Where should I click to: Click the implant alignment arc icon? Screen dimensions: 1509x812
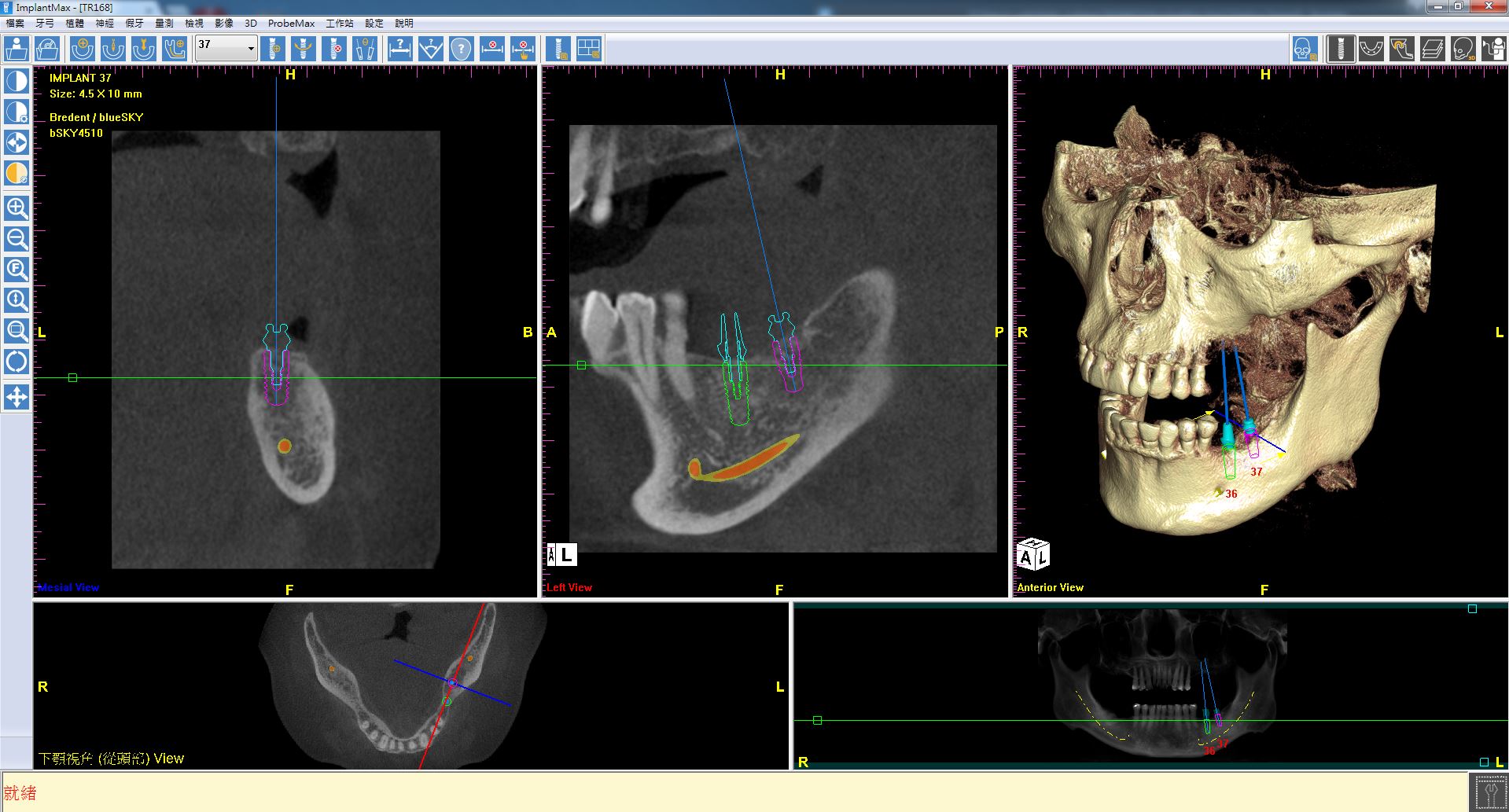(304, 50)
